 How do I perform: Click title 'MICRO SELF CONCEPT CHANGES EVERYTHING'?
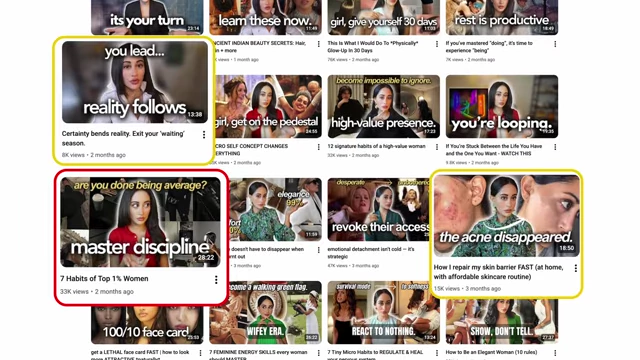pos(251,150)
